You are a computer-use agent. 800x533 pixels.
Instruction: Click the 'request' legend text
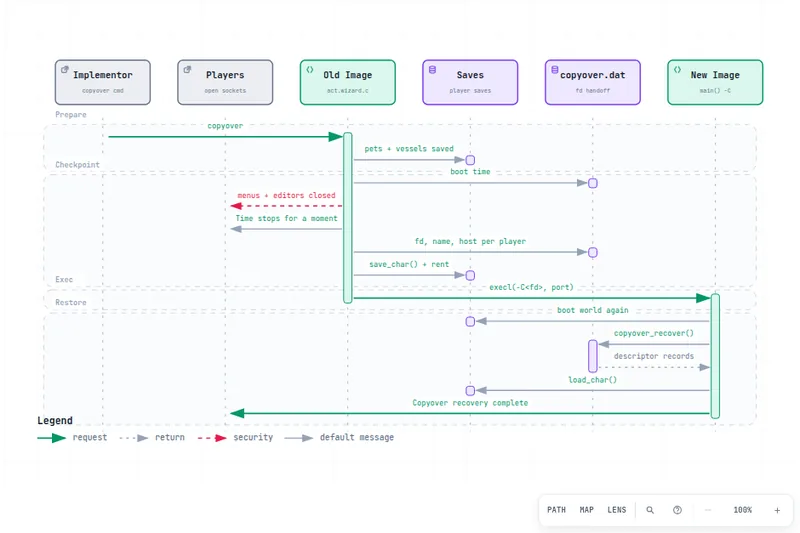coord(90,437)
